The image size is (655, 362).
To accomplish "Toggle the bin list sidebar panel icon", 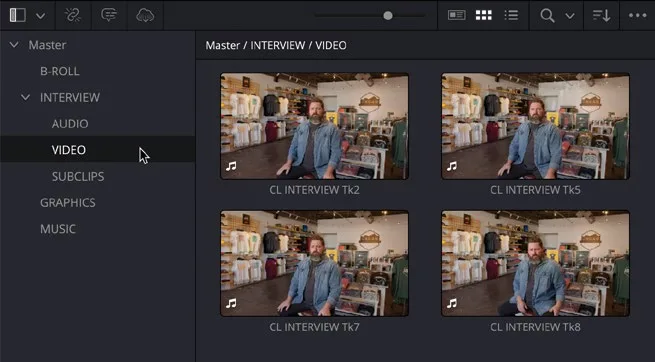I will coord(18,15).
